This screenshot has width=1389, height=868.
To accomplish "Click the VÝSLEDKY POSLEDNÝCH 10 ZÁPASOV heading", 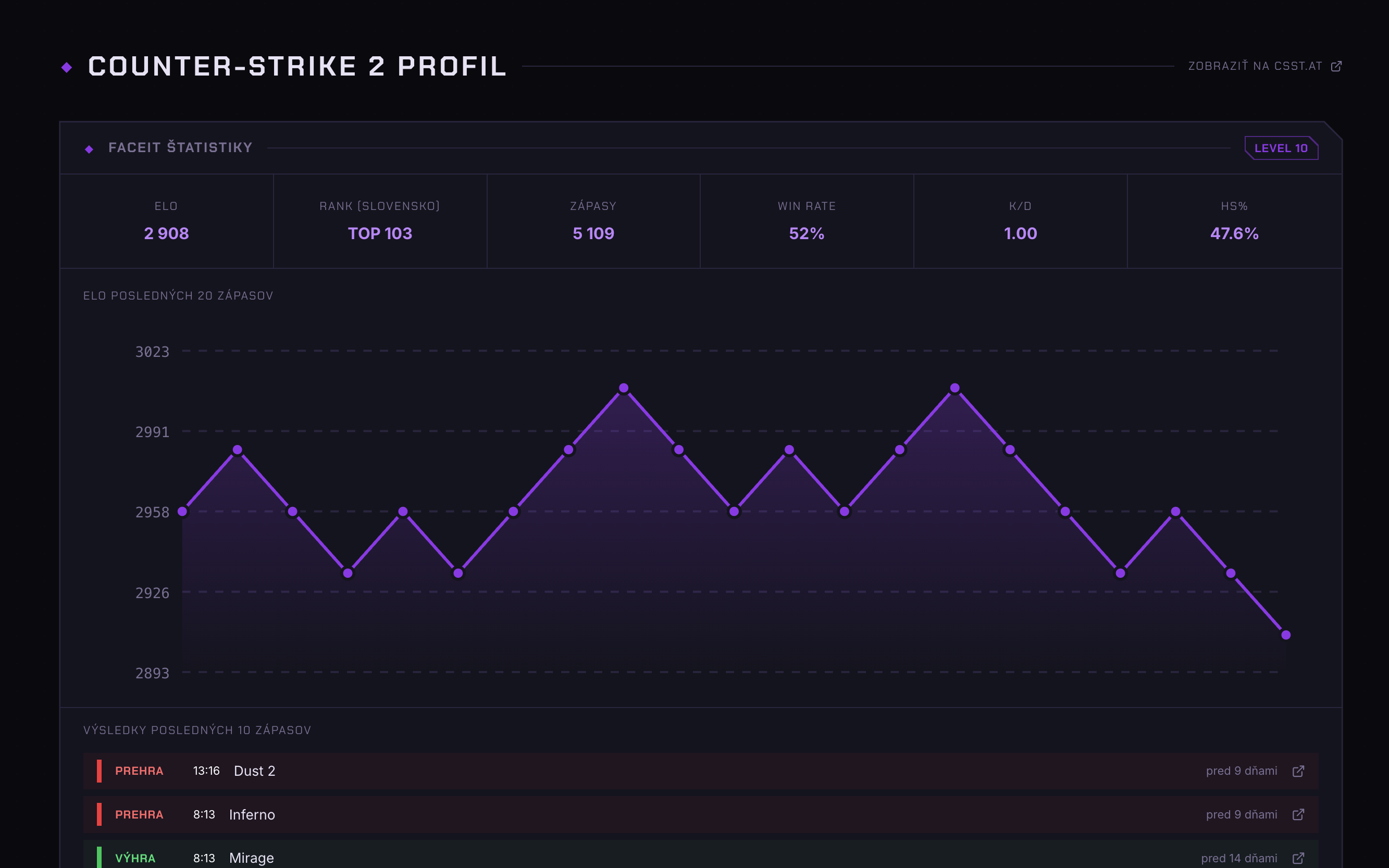I will (196, 729).
